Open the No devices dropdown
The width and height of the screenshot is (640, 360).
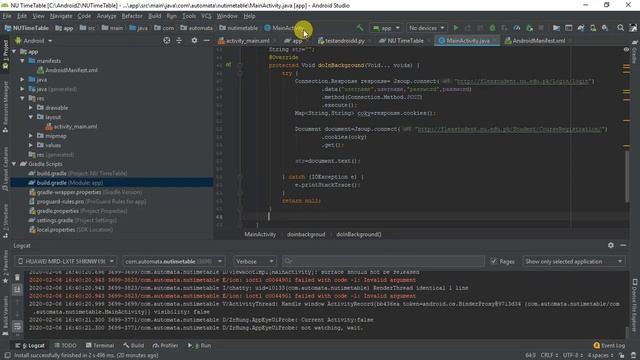coord(427,28)
